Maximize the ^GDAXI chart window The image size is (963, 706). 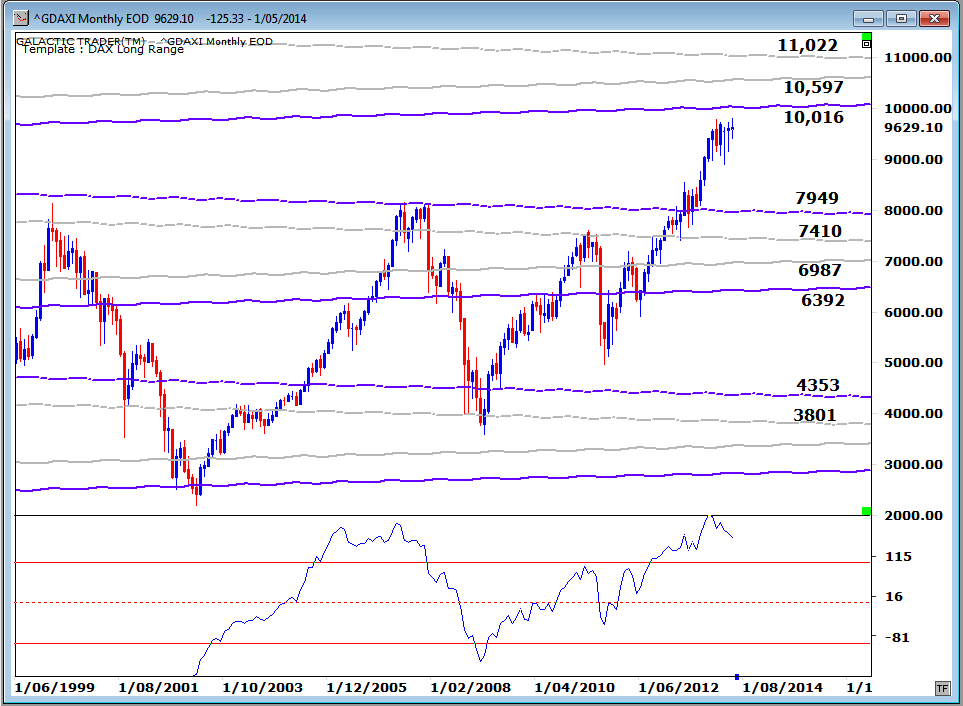[x=901, y=18]
